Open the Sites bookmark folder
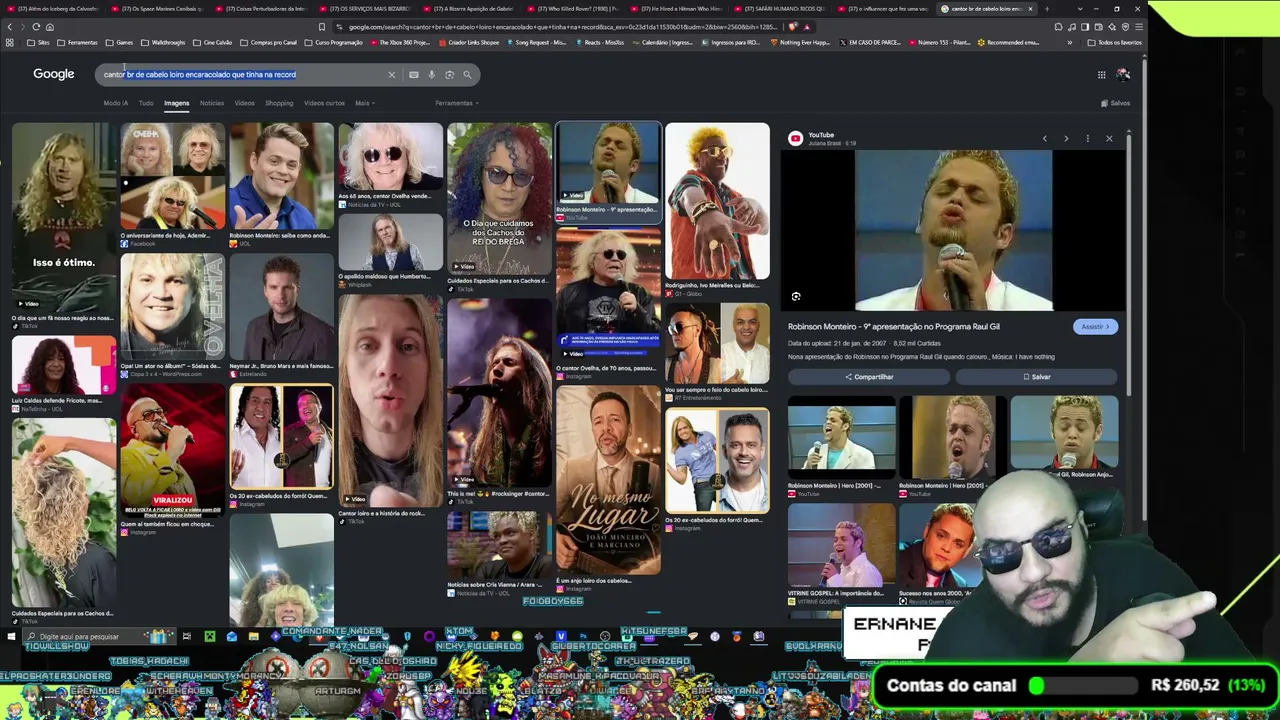This screenshot has height=720, width=1280. 39,43
